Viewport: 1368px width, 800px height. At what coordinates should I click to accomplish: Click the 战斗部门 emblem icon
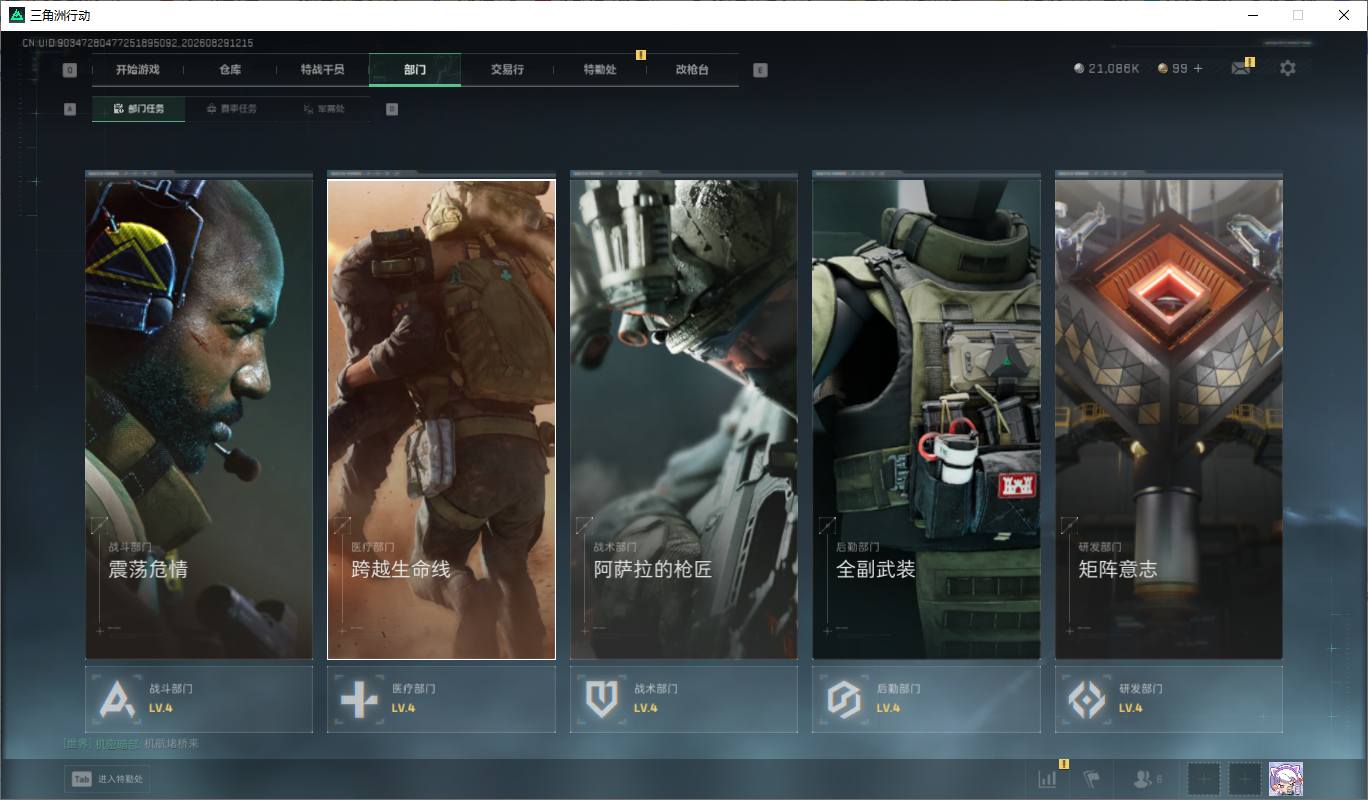[x=117, y=699]
